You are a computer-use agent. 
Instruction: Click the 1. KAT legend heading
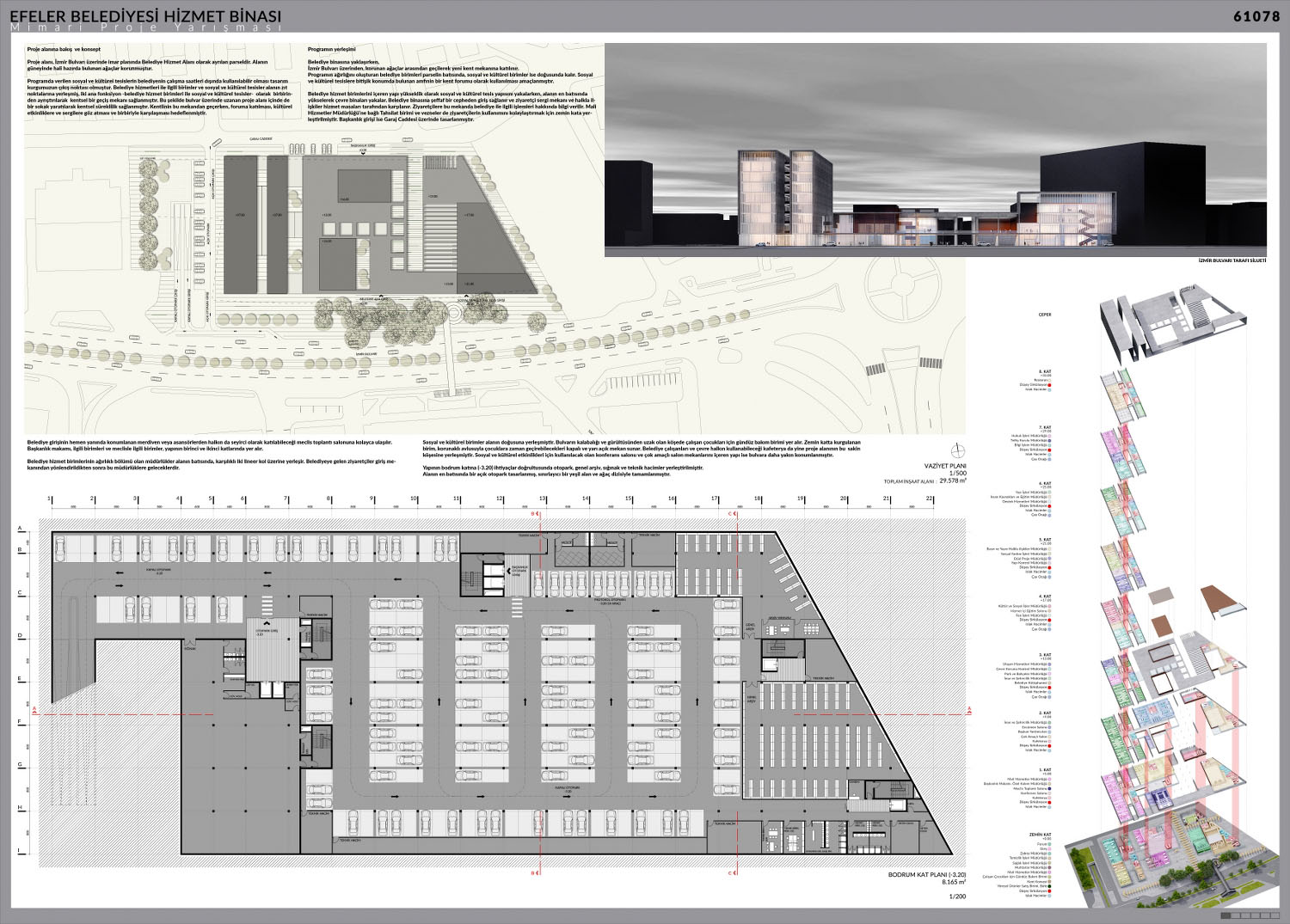pos(1045,769)
